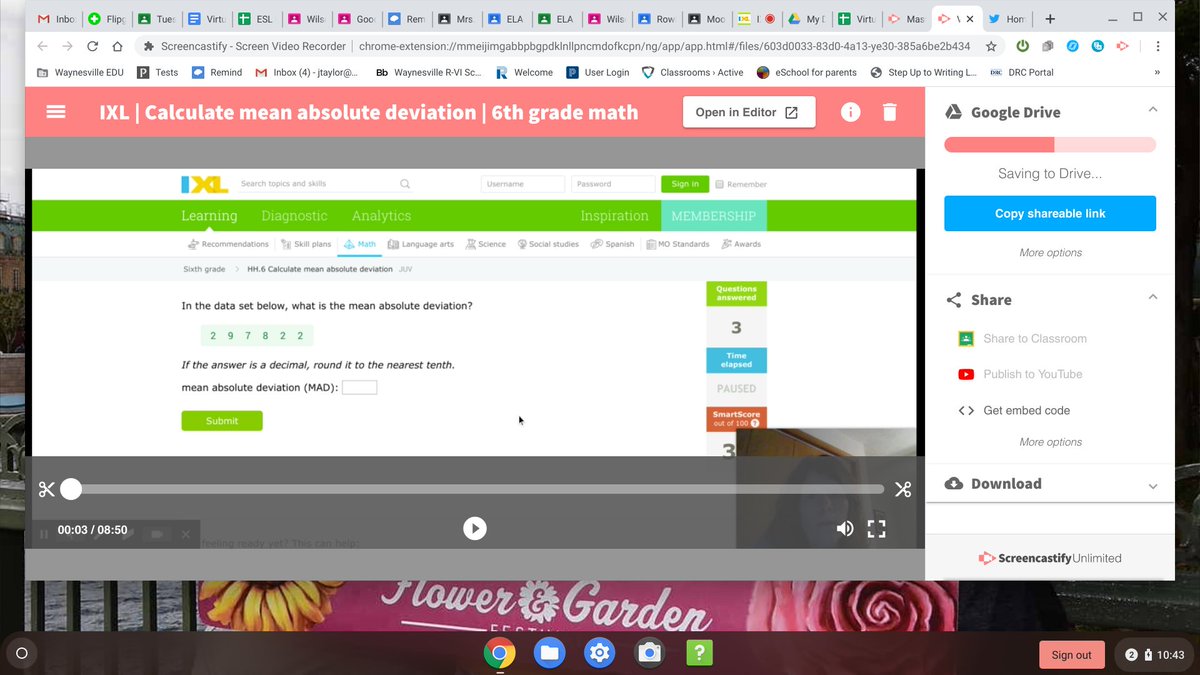Switch to the Inbox Gmail tab
This screenshot has height=675, width=1200.
pyautogui.click(x=56, y=19)
